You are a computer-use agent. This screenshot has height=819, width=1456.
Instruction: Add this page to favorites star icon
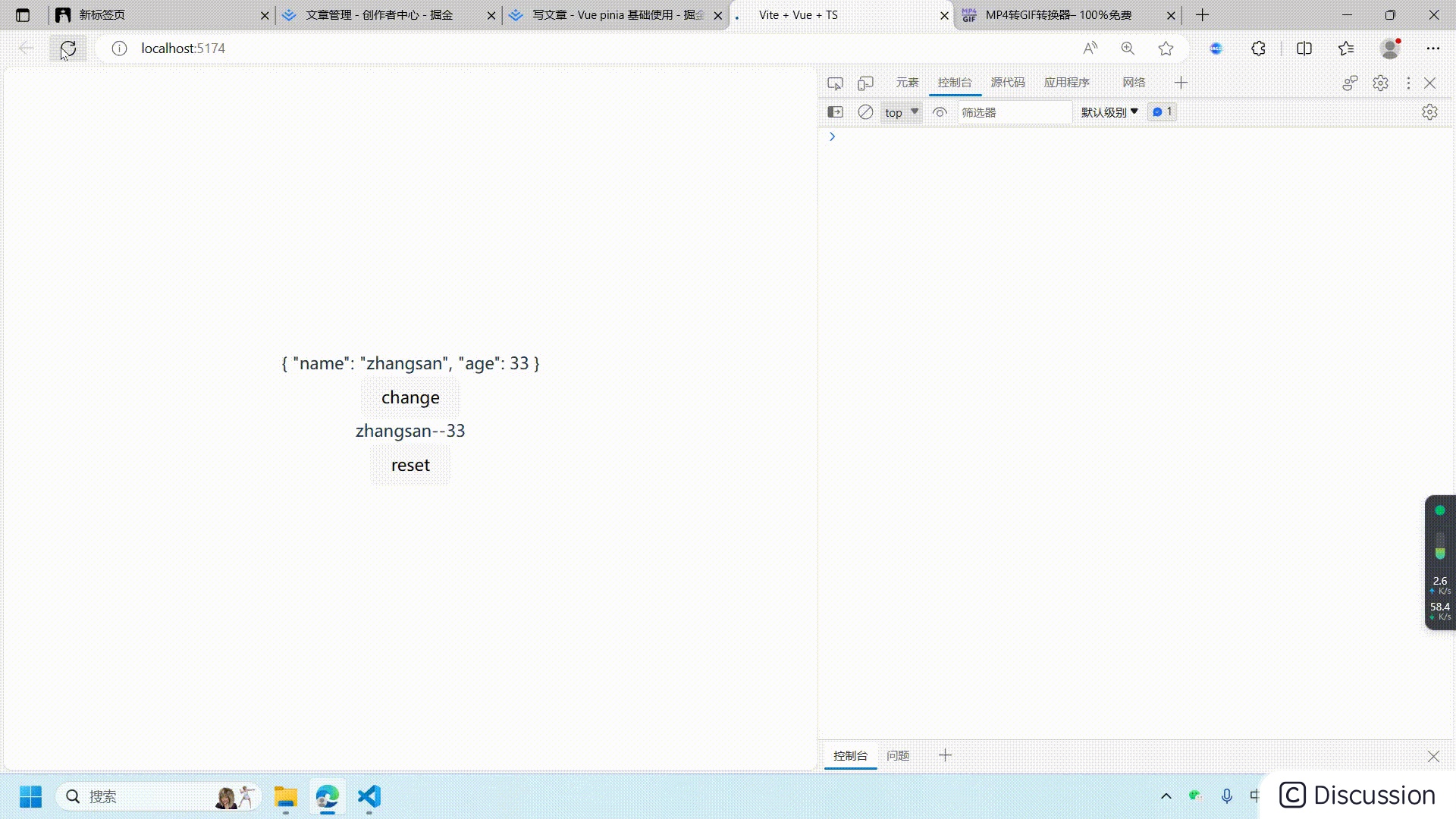pos(1166,49)
